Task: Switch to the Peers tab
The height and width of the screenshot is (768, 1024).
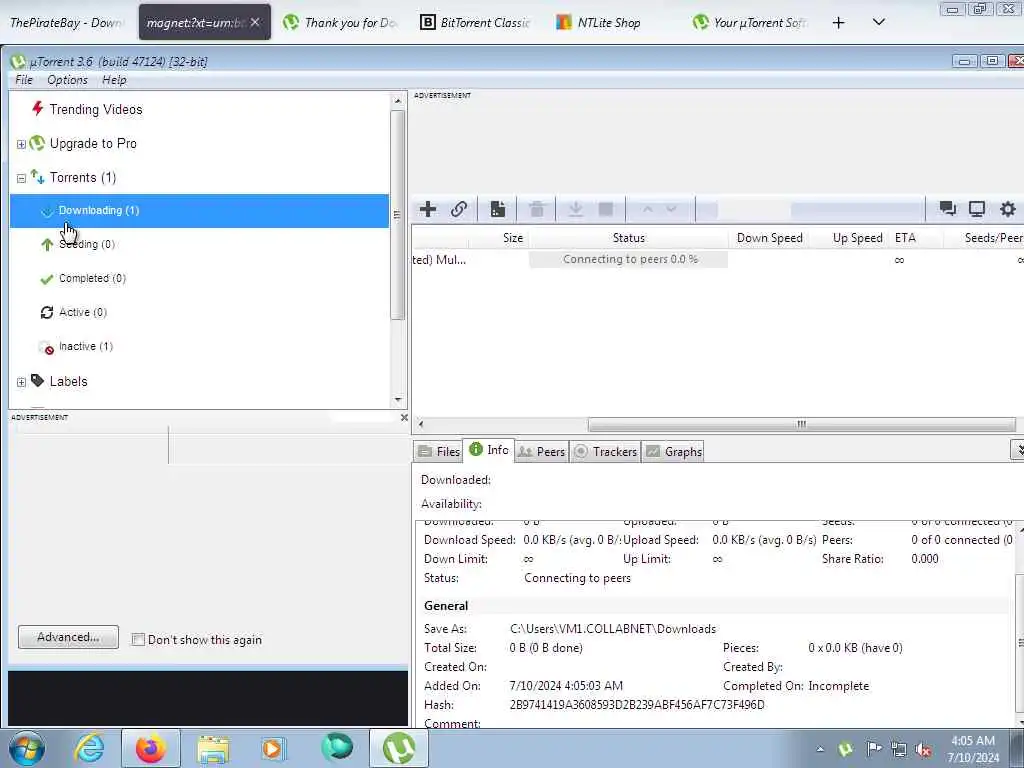Action: (541, 451)
